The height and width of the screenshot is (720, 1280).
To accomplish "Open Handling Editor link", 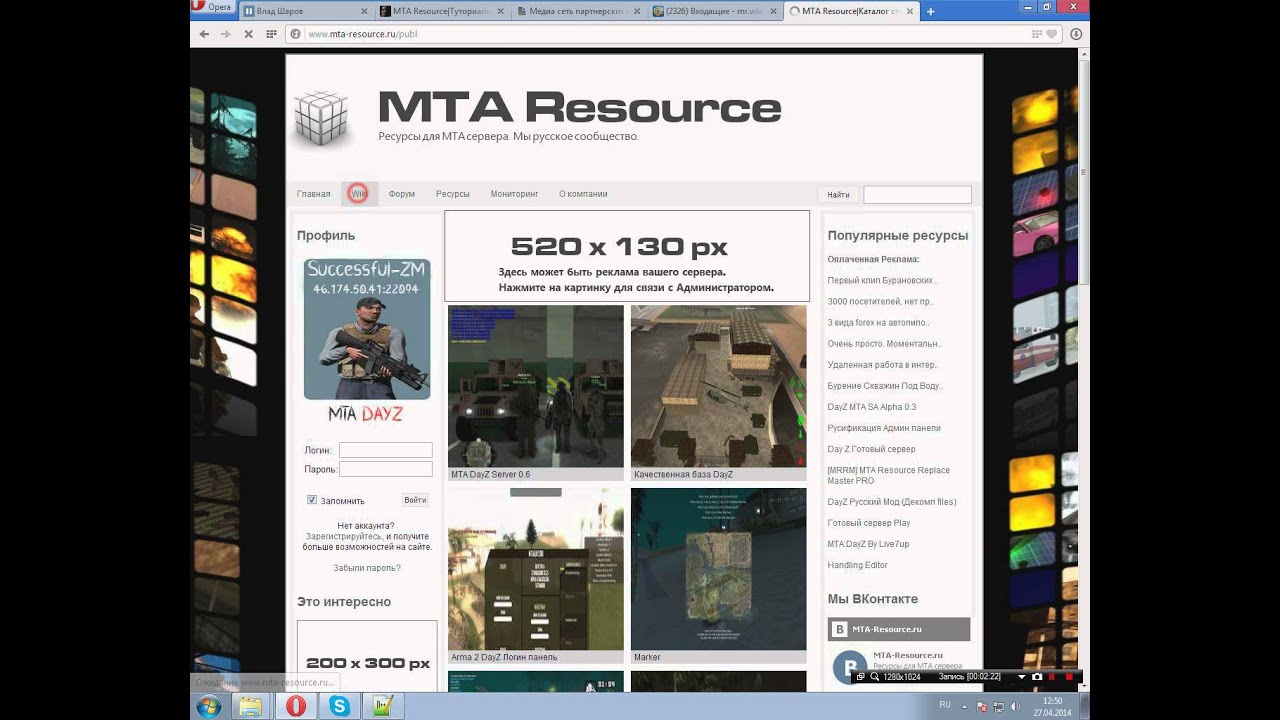I will pos(857,565).
